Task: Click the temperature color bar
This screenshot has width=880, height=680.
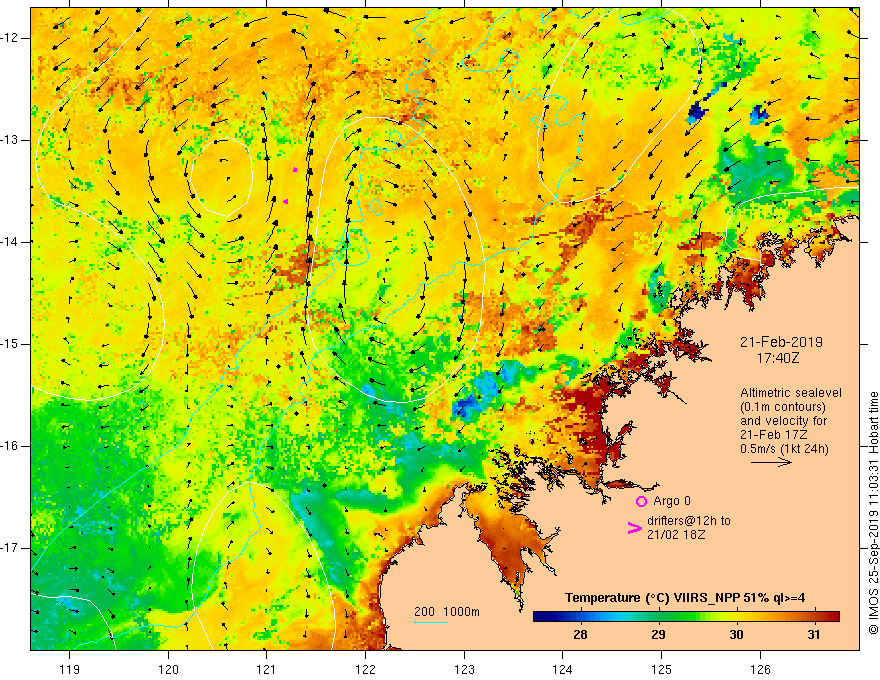Action: coord(686,616)
